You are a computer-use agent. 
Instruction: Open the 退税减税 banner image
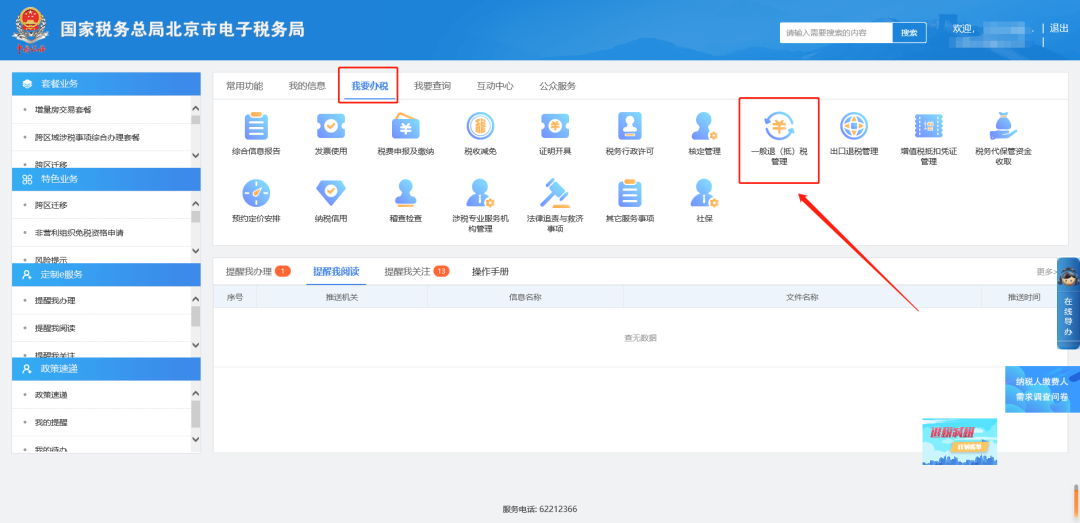tap(959, 441)
